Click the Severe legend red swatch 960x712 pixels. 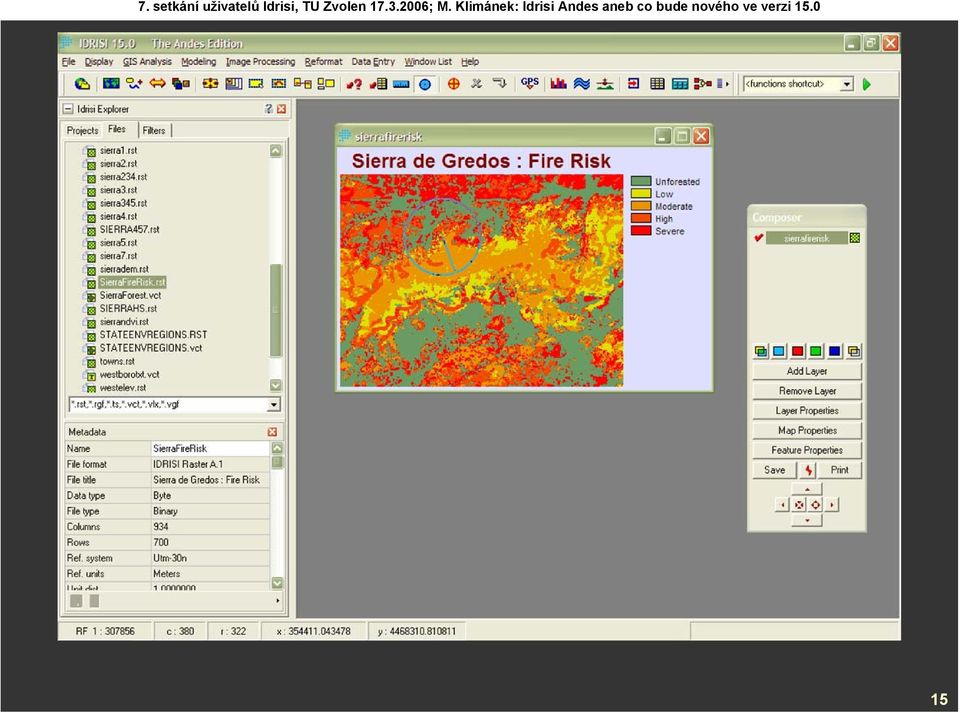click(x=640, y=231)
